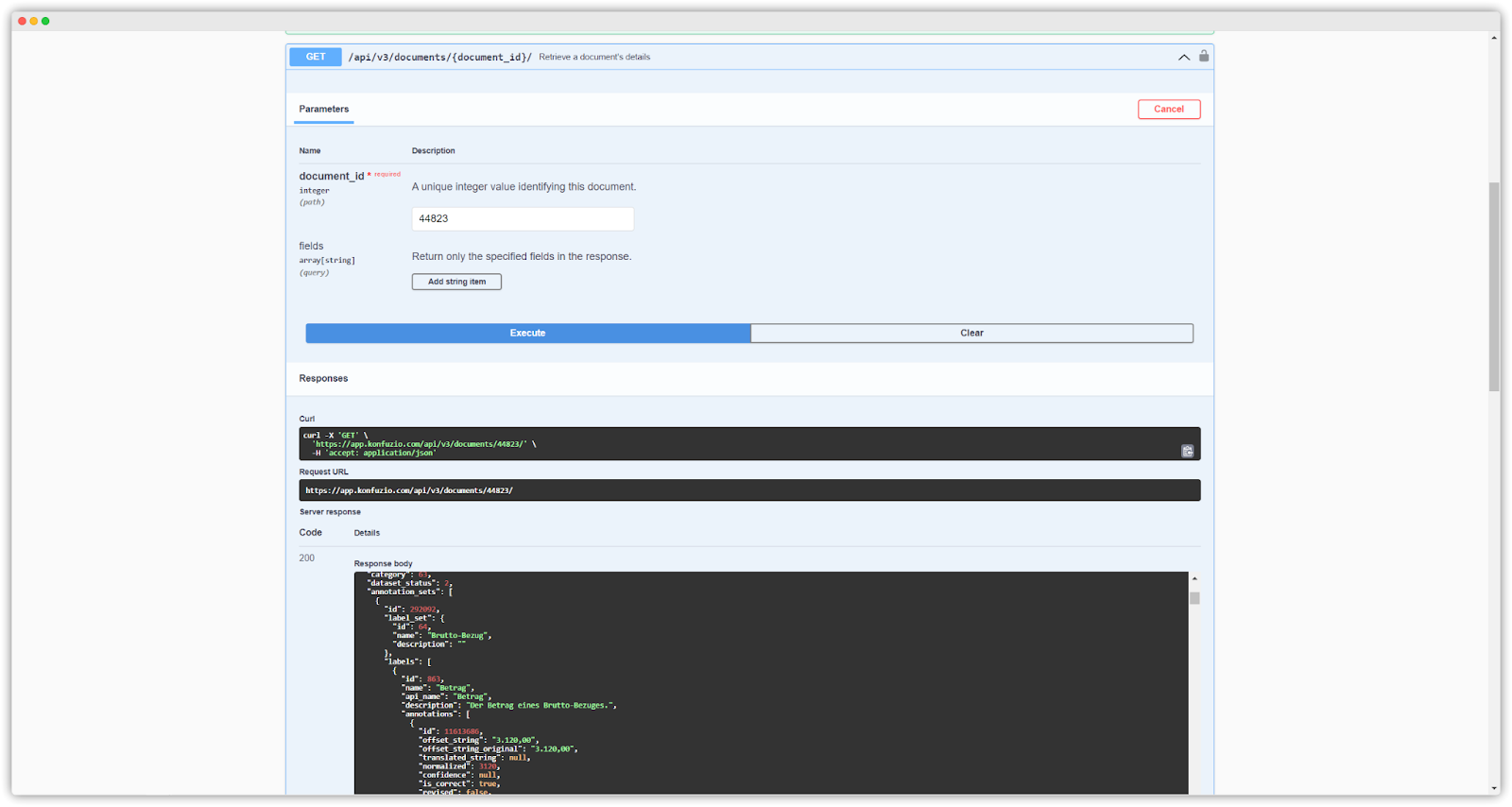Copy the curl command with clipboard icon

pyautogui.click(x=1187, y=451)
